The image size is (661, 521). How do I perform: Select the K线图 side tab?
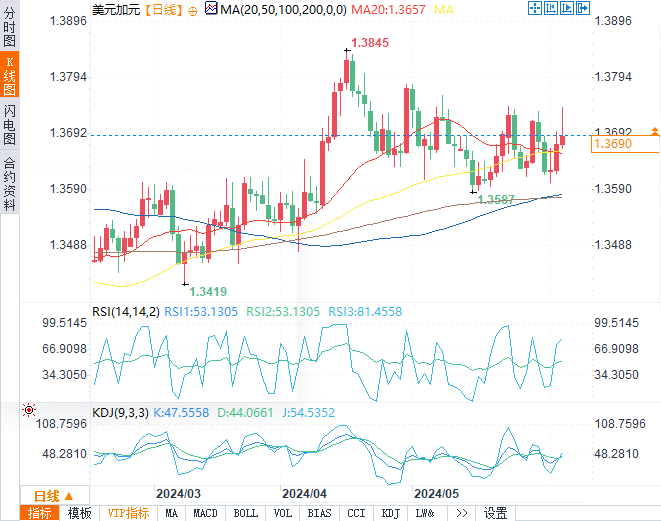point(10,75)
